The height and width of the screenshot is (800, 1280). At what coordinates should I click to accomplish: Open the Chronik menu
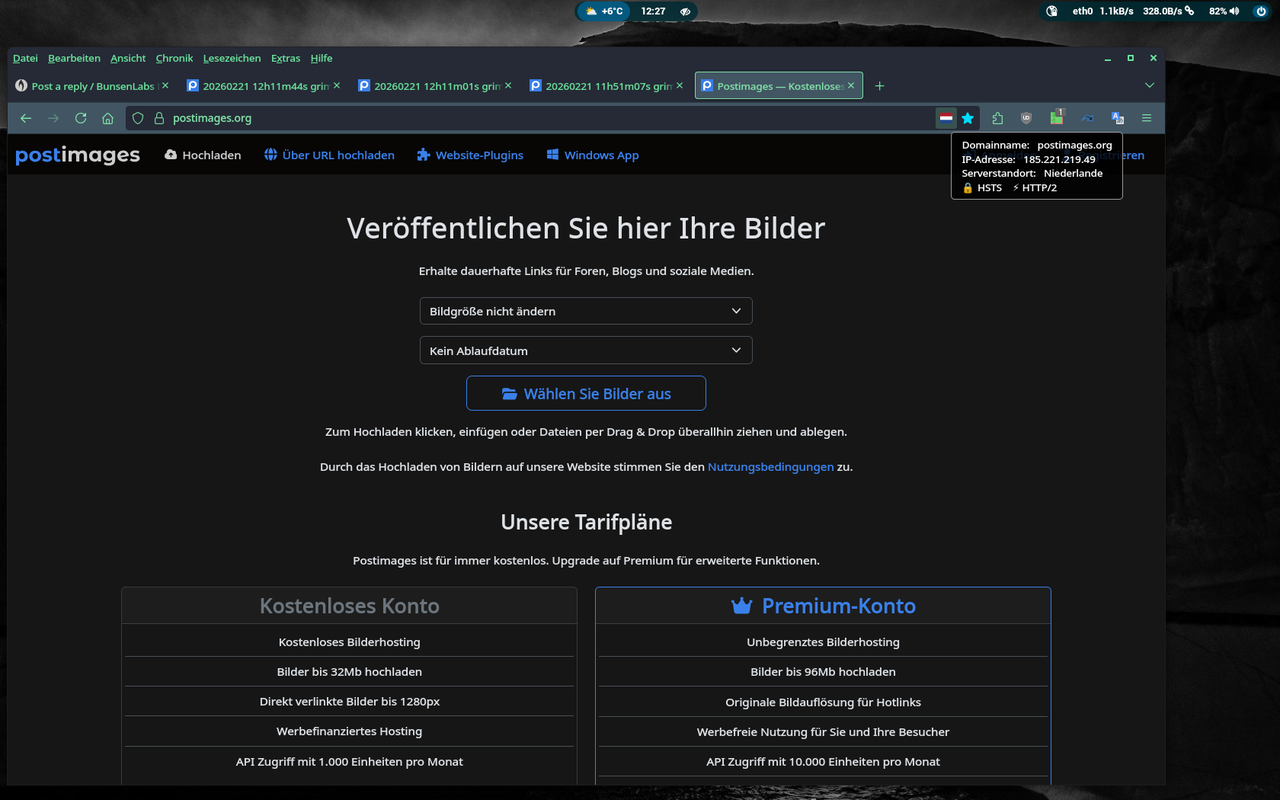click(174, 58)
